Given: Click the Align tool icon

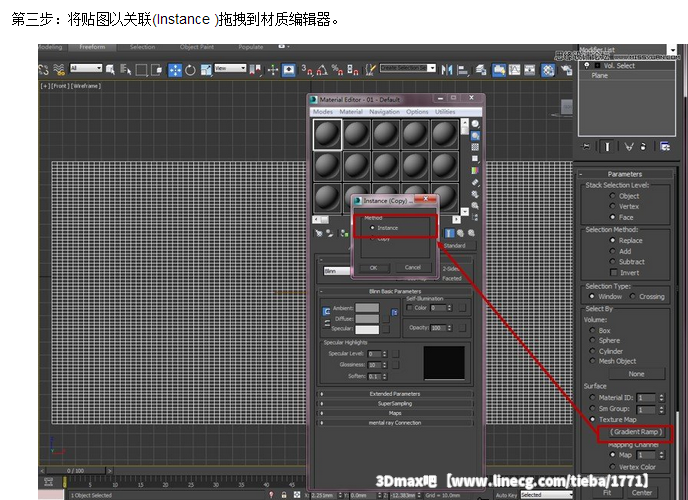Looking at the screenshot, I should (462, 70).
